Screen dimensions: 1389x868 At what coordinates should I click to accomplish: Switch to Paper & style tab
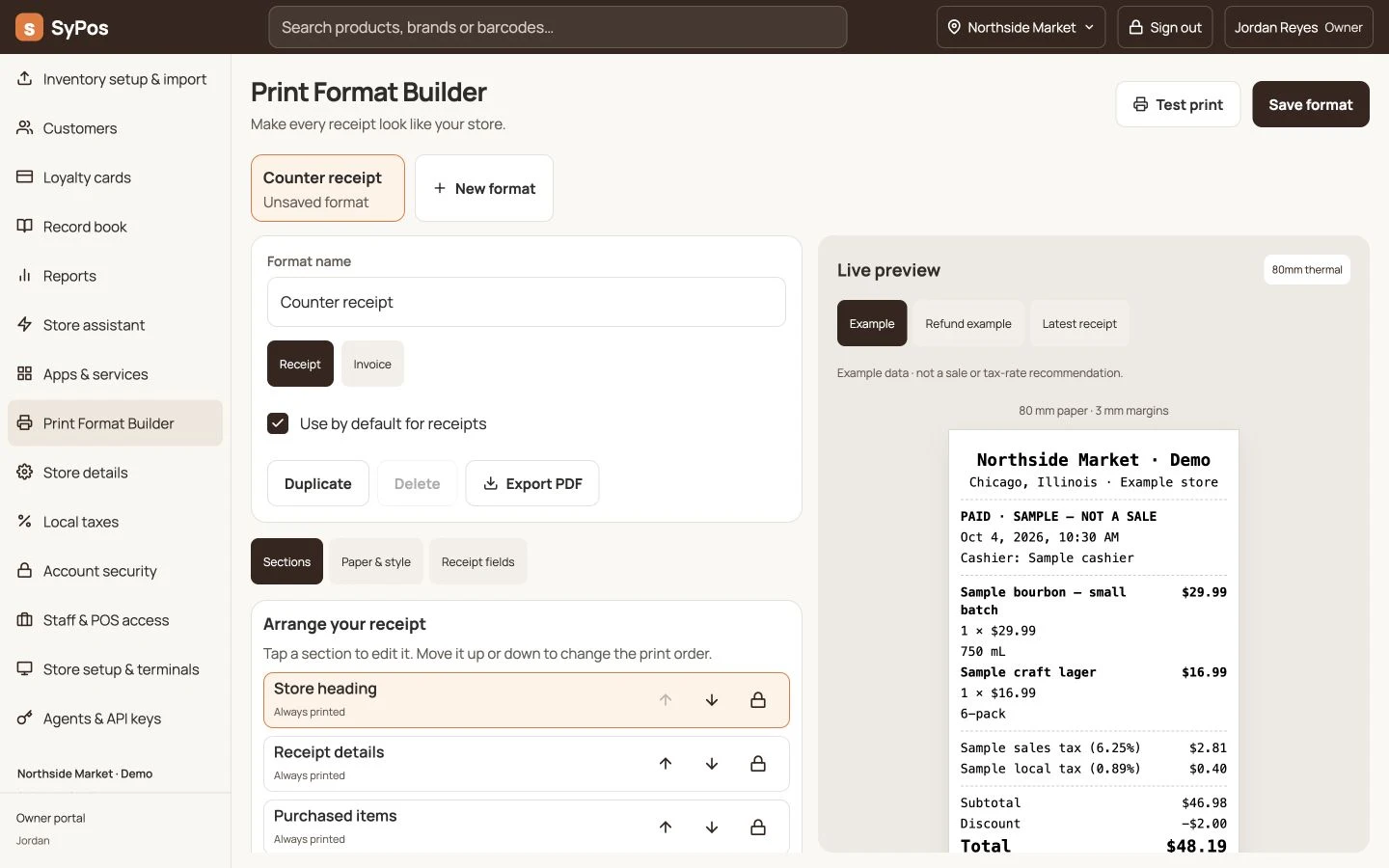point(376,561)
